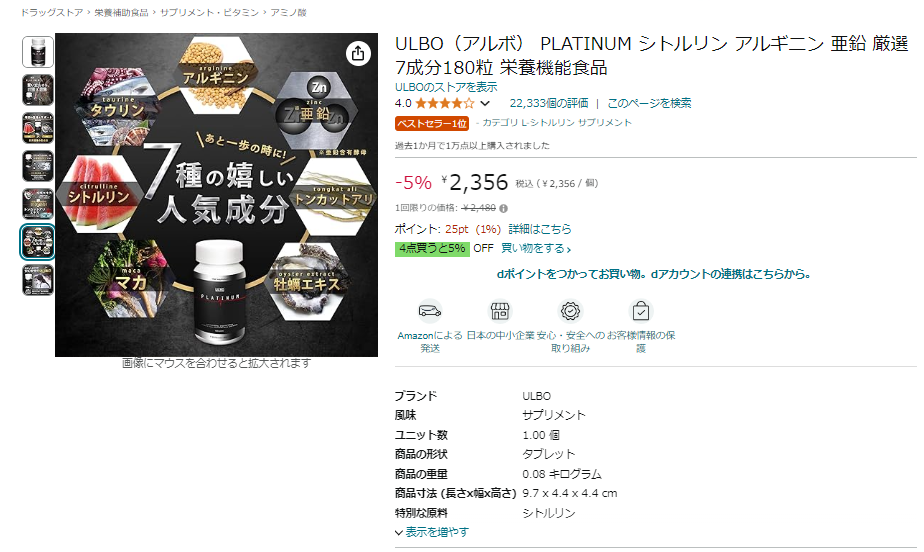Click the 詳細はこちら points link

point(540,229)
